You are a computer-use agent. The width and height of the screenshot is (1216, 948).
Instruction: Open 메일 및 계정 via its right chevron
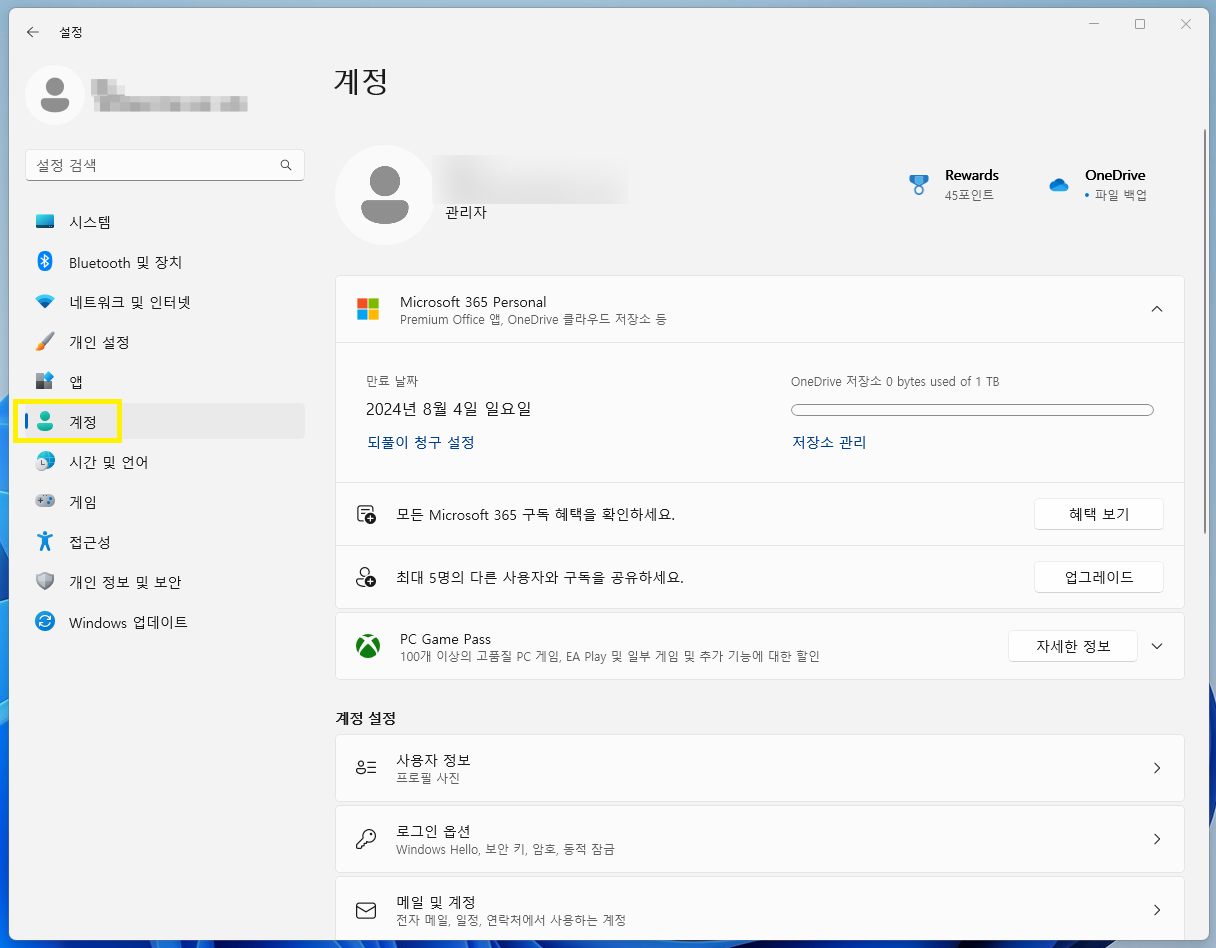(1157, 910)
